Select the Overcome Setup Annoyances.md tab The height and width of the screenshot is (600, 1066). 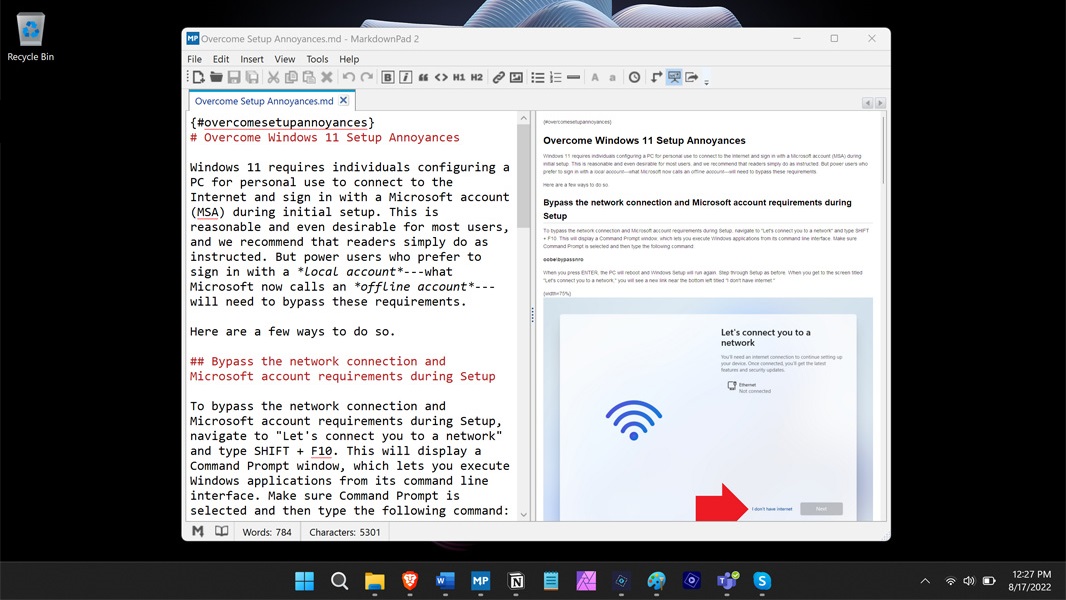(263, 101)
